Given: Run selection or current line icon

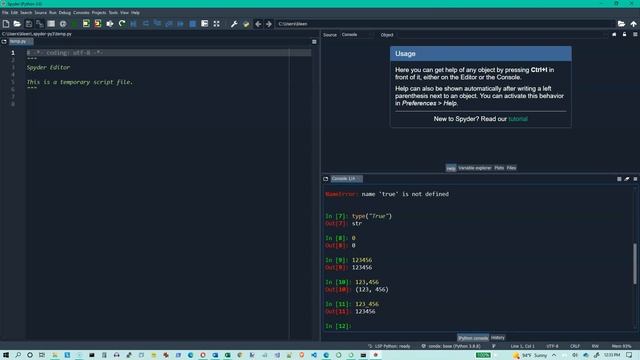Looking at the screenshot, I should click(x=110, y=24).
